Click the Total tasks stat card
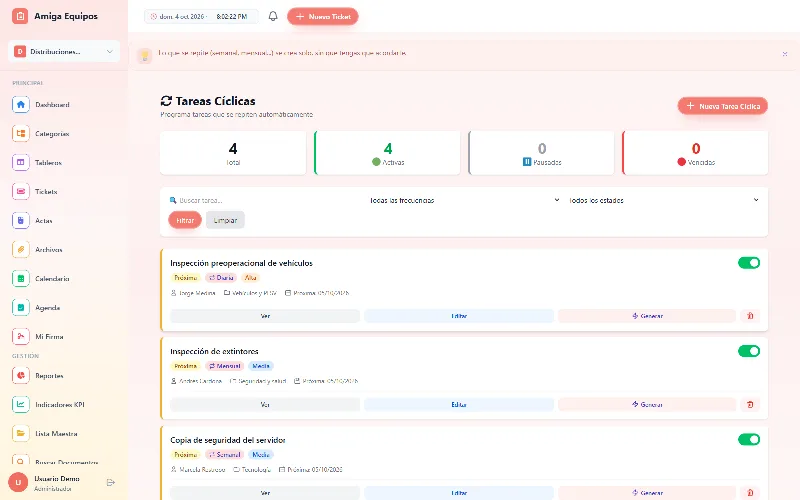 coord(233,153)
